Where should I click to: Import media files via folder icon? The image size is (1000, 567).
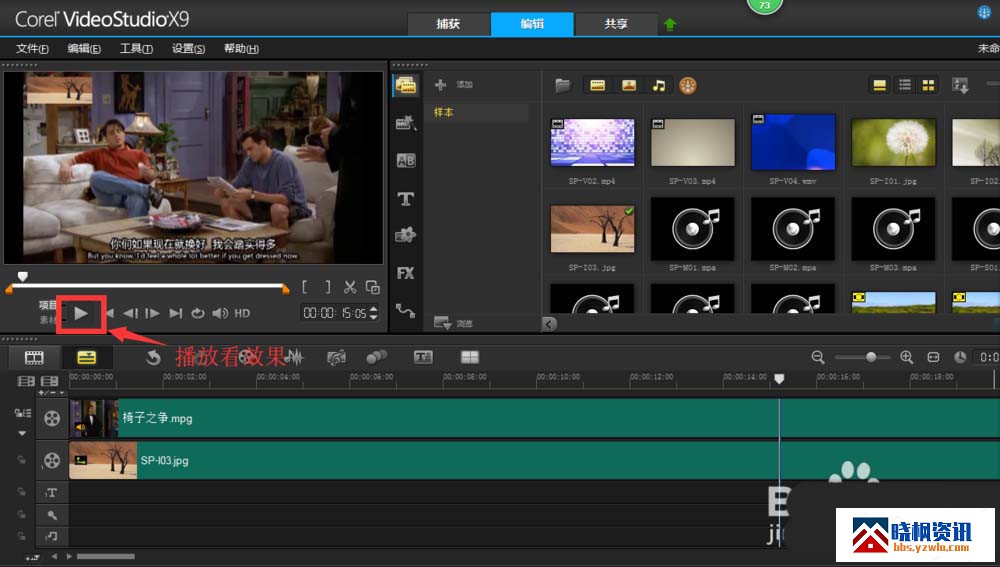[562, 85]
